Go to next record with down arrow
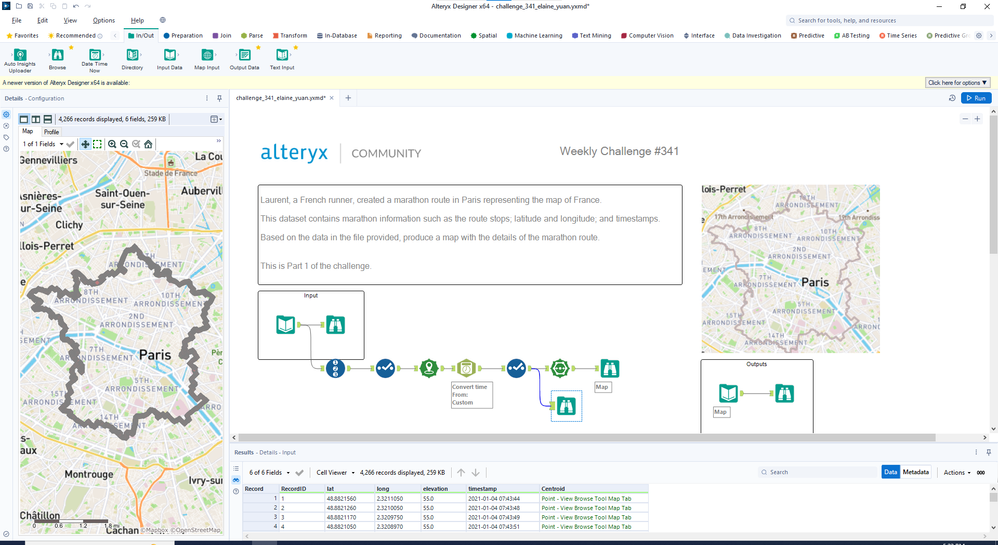This screenshot has width=998, height=545. point(475,472)
